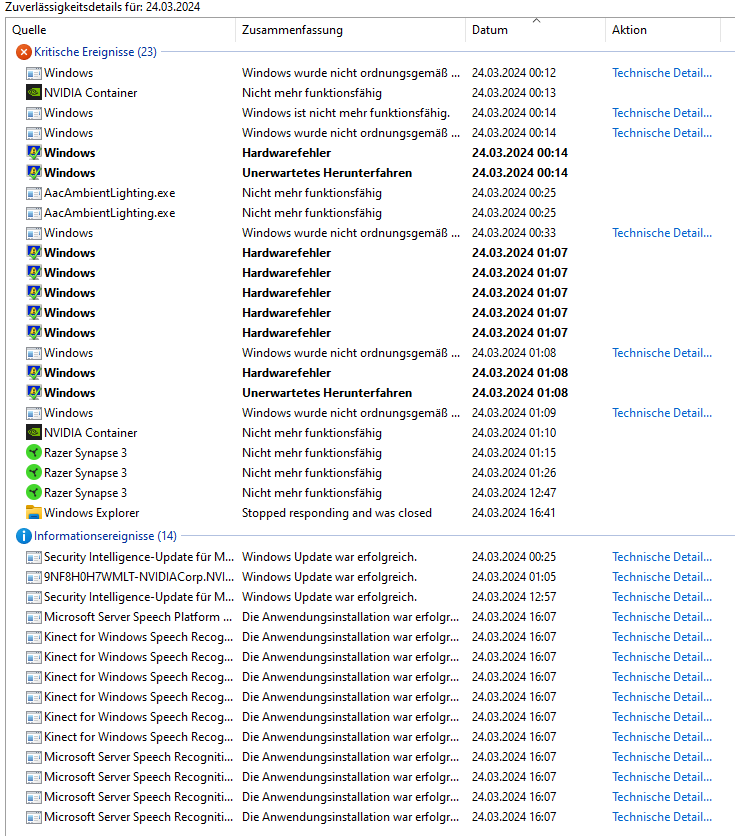Click Security Intelligence-Update icon at 00:25

click(34, 557)
